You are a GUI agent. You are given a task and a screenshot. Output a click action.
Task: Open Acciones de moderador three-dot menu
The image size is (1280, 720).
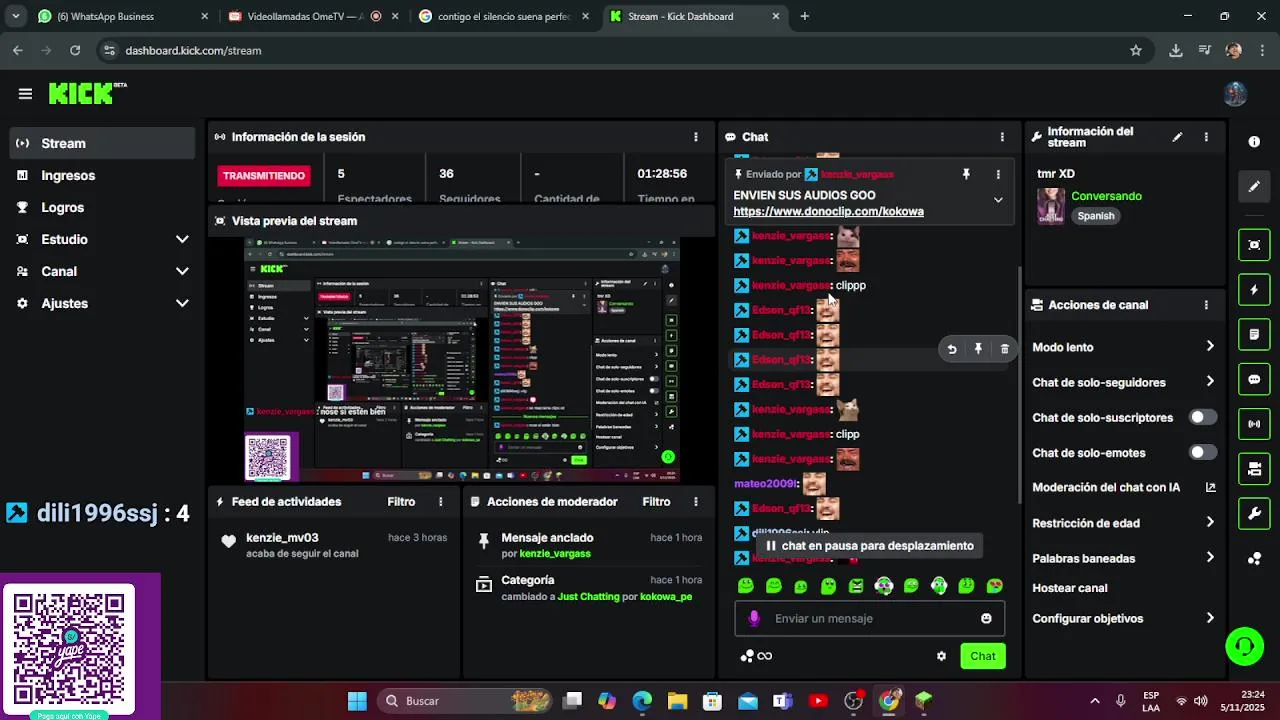(x=696, y=502)
